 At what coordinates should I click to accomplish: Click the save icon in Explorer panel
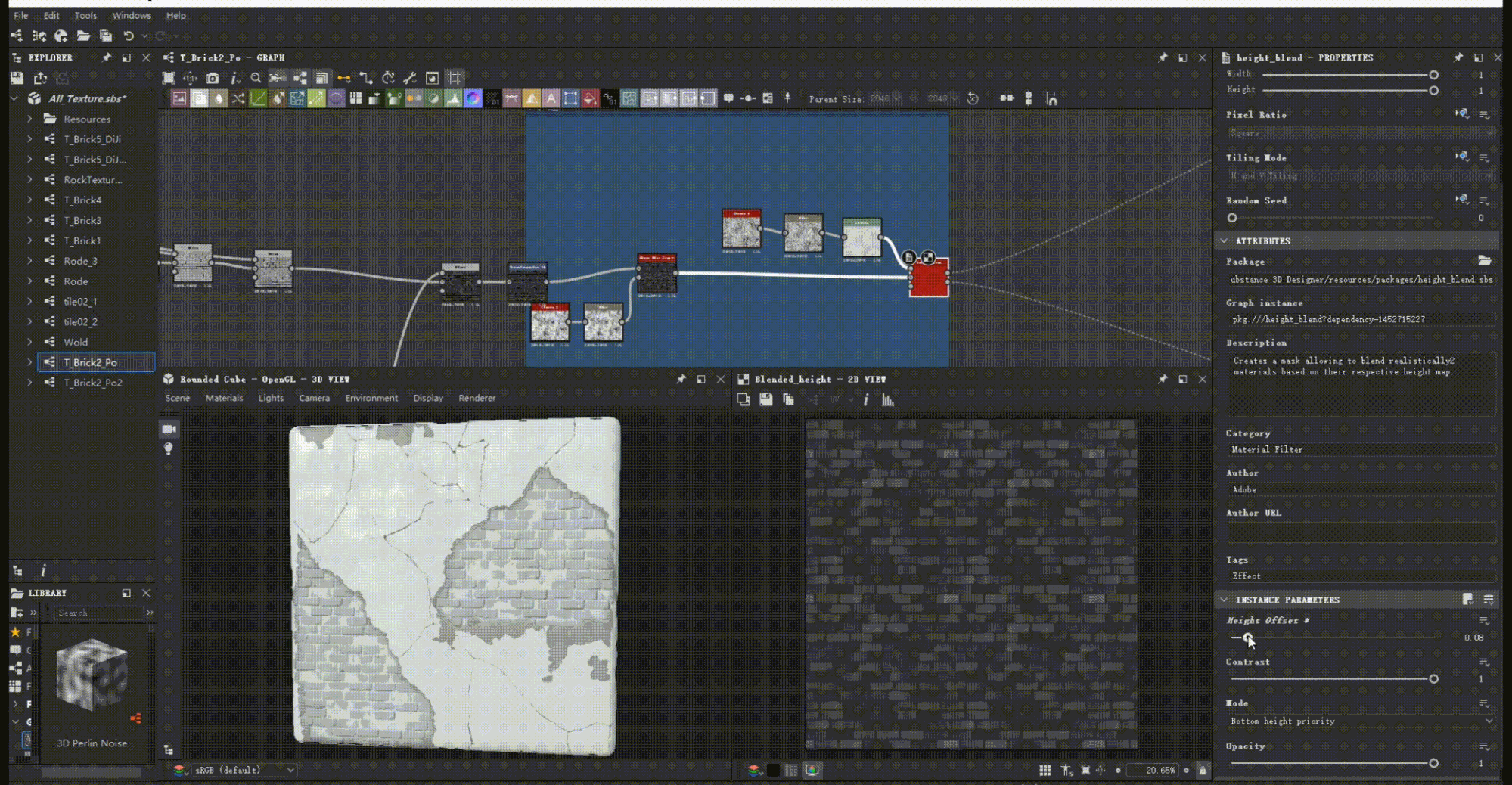pyautogui.click(x=17, y=78)
